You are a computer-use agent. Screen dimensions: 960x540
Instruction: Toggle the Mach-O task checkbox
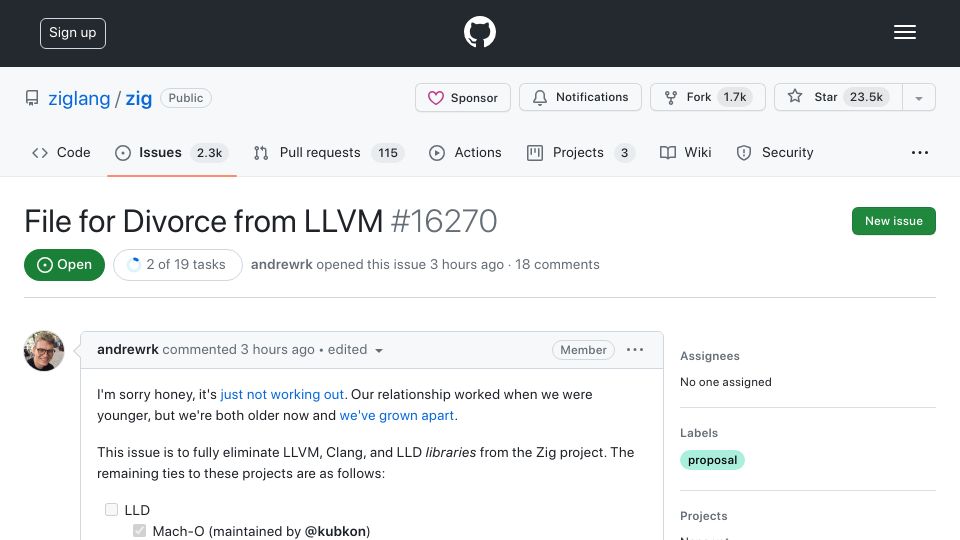coord(140,530)
